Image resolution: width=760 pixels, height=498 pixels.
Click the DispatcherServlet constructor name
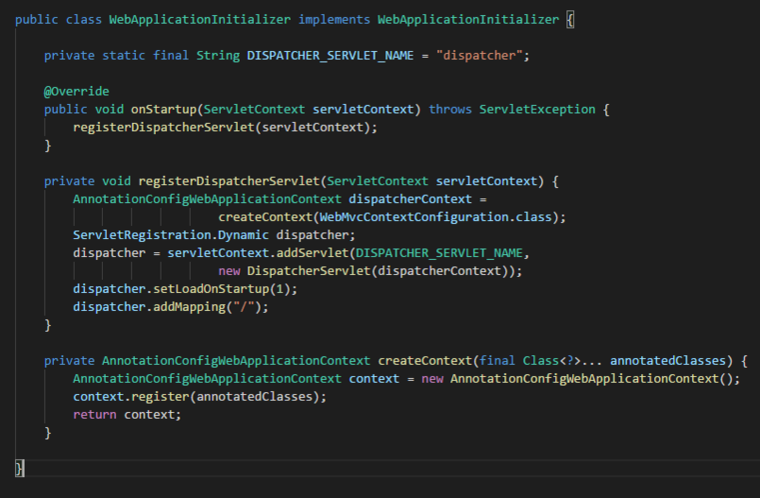pos(308,271)
